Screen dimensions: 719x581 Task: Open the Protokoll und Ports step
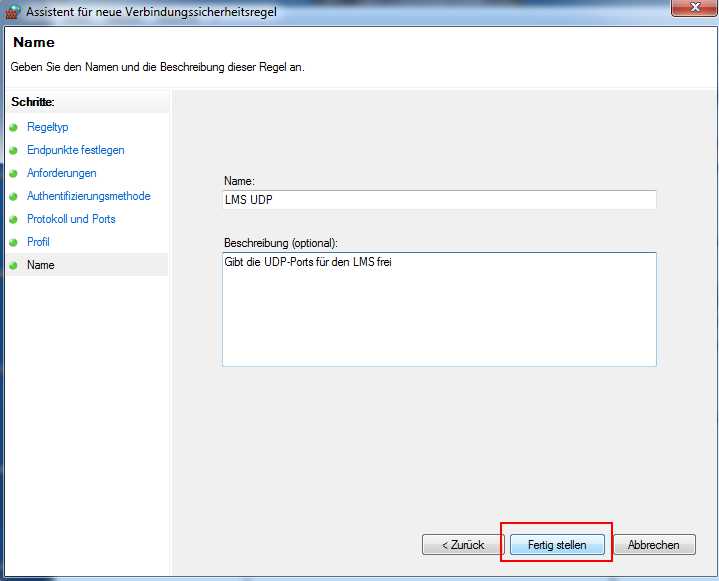71,219
